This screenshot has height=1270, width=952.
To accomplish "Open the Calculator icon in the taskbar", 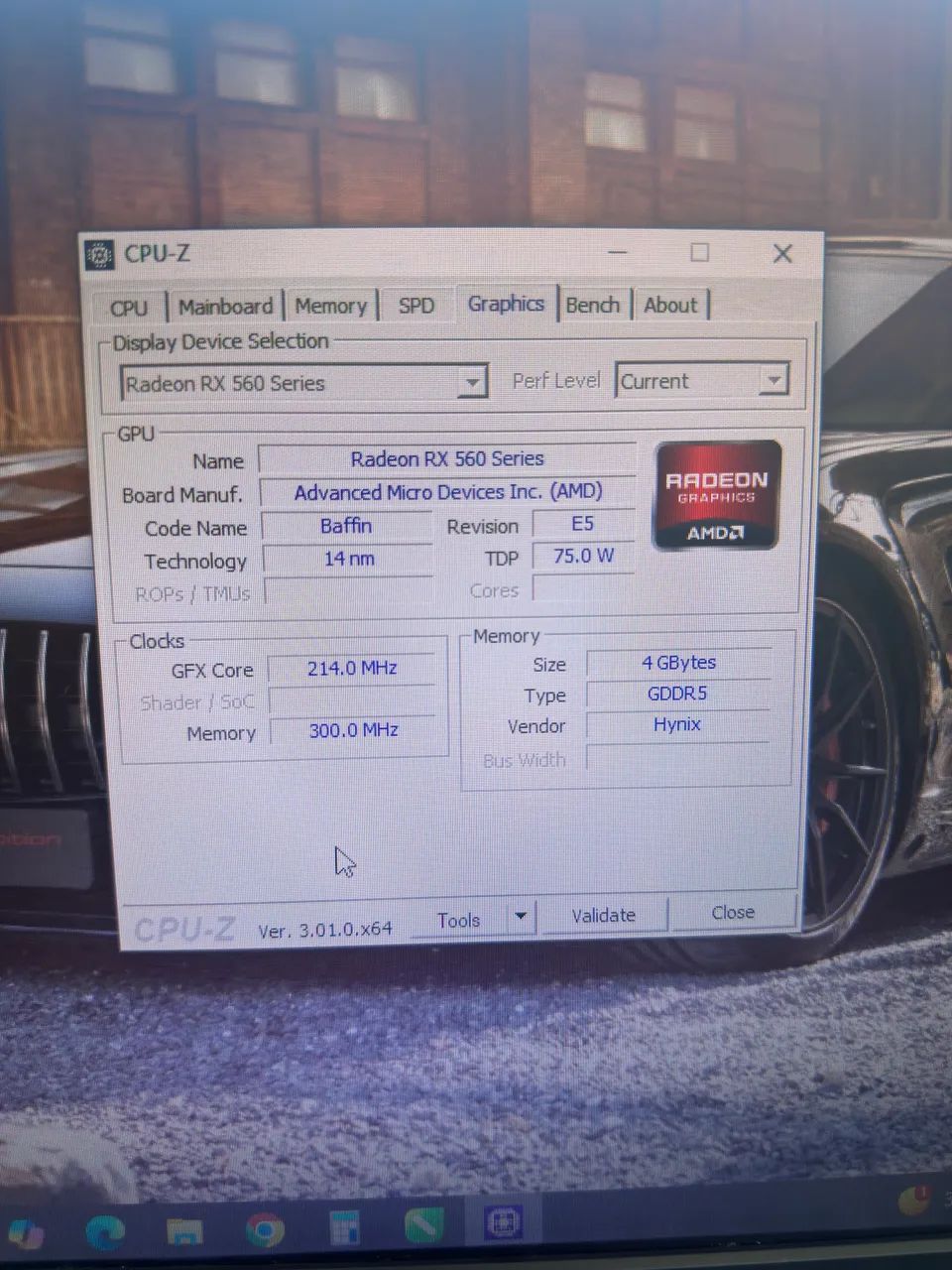I will click(x=344, y=1229).
